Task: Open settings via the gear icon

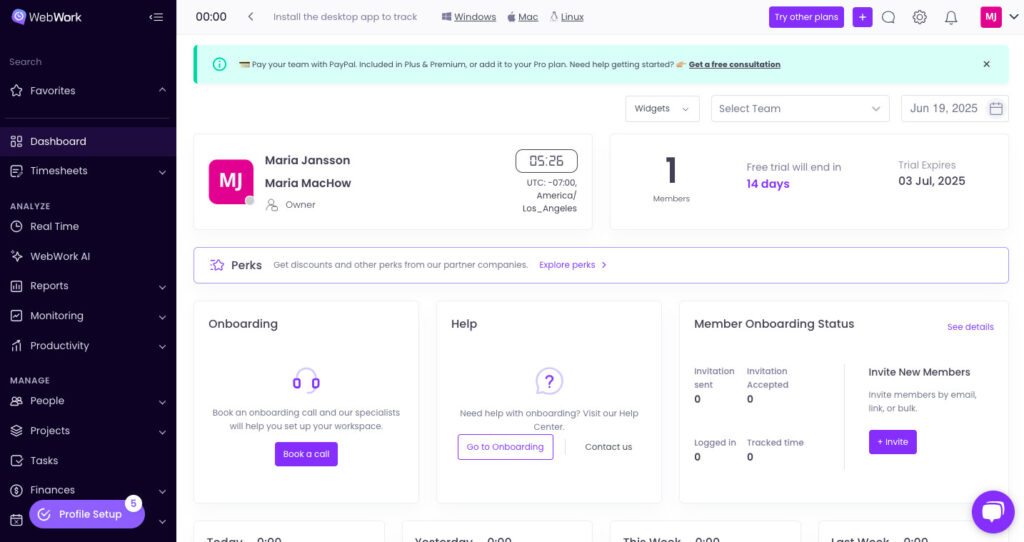Action: tap(920, 18)
